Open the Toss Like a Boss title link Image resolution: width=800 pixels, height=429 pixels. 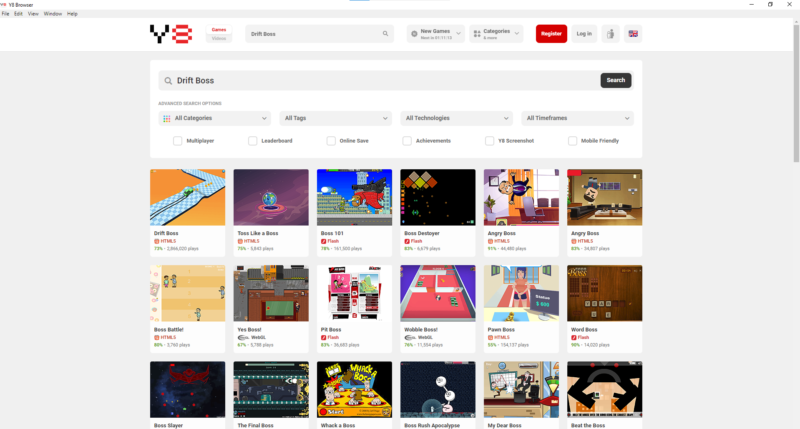click(x=258, y=233)
